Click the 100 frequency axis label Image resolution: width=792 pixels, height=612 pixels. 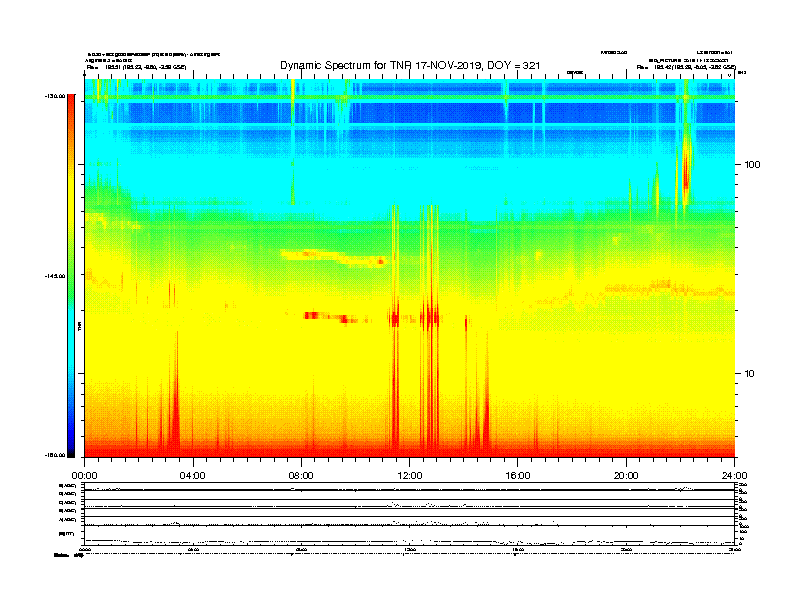752,165
